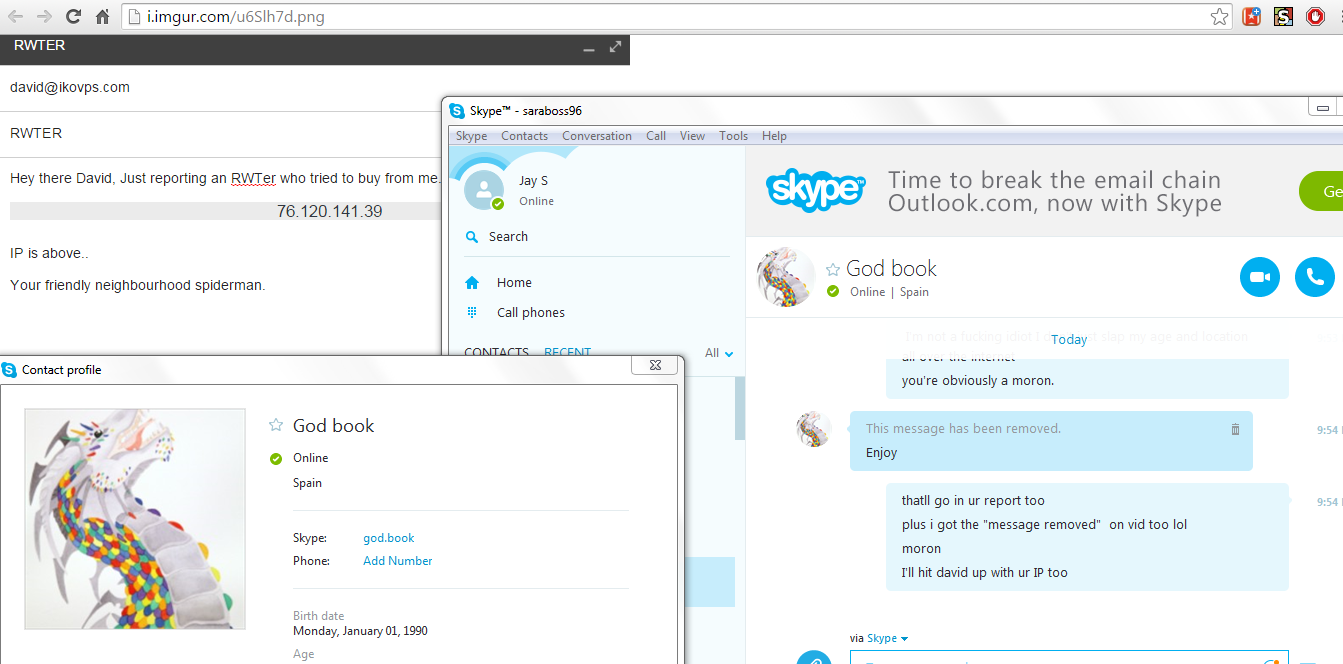Close the Contact profile window
This screenshot has width=1343, height=664.
pos(655,366)
